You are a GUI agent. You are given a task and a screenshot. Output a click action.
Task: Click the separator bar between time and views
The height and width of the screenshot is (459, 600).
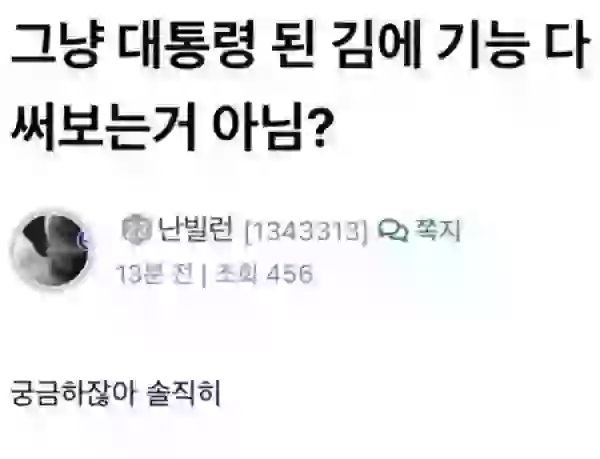point(204,275)
